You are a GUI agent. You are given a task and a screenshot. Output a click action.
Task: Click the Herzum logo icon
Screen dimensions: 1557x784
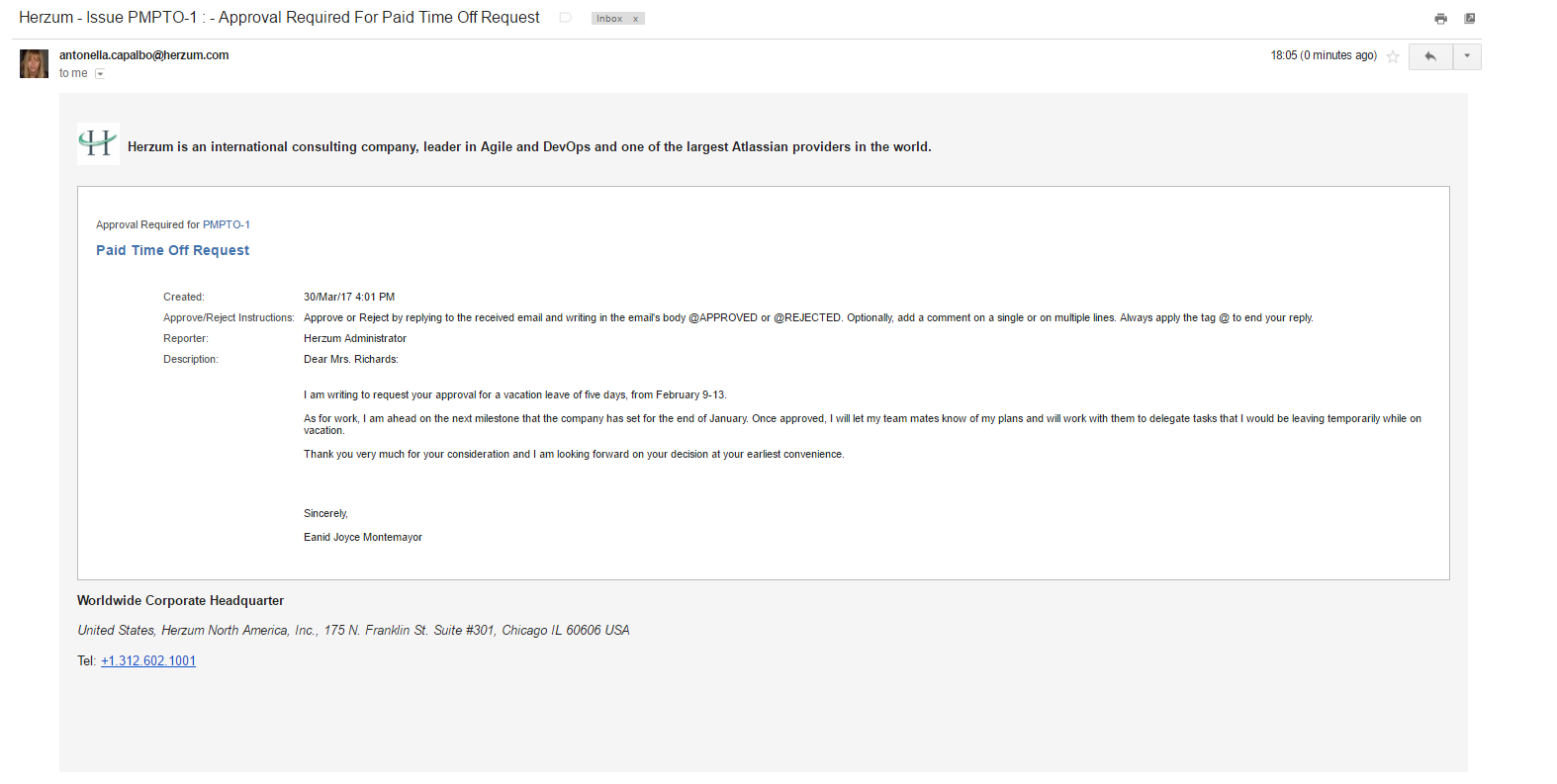(x=98, y=144)
